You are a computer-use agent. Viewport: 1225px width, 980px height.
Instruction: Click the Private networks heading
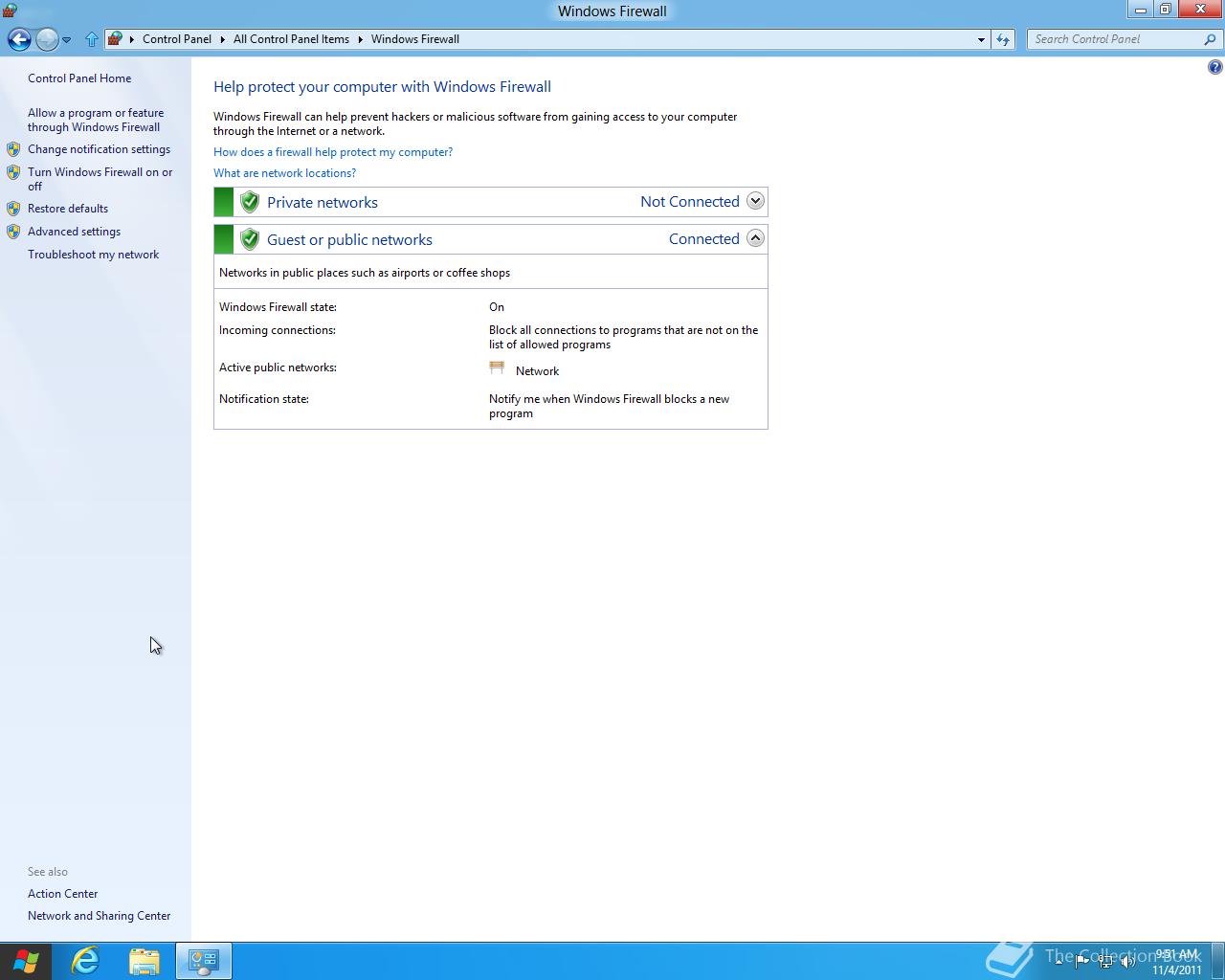323,202
